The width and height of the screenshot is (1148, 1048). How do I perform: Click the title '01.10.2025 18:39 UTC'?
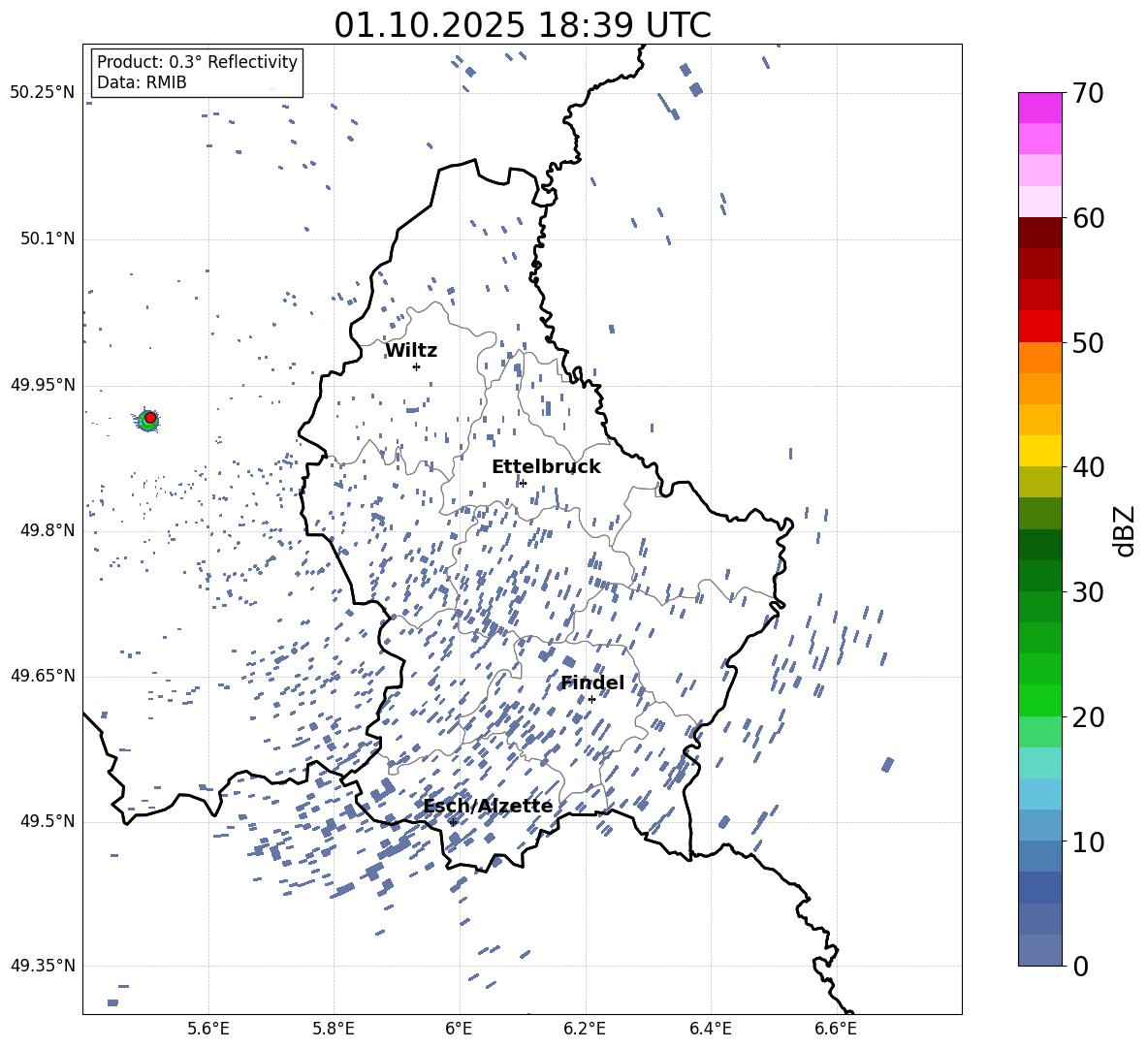point(522,25)
